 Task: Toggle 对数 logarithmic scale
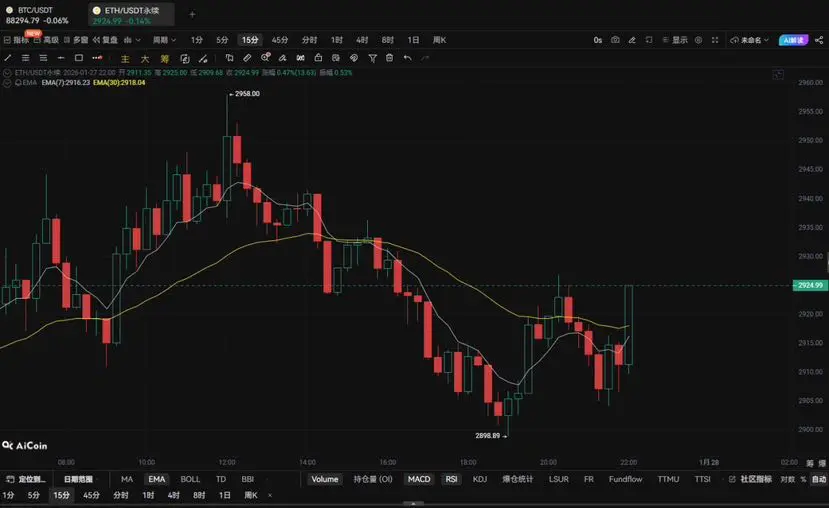788,479
